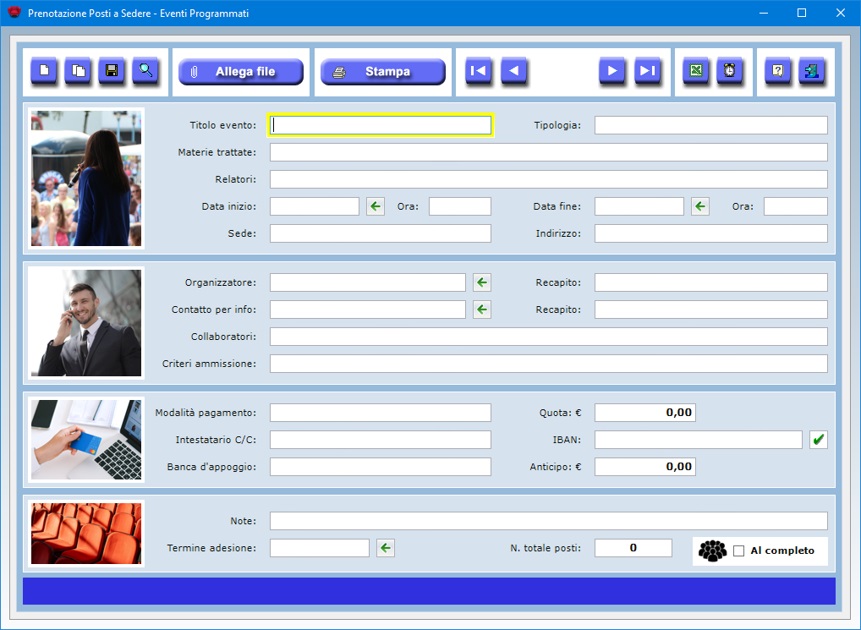
Task: Click the Materie trattate field
Action: click(x=549, y=152)
